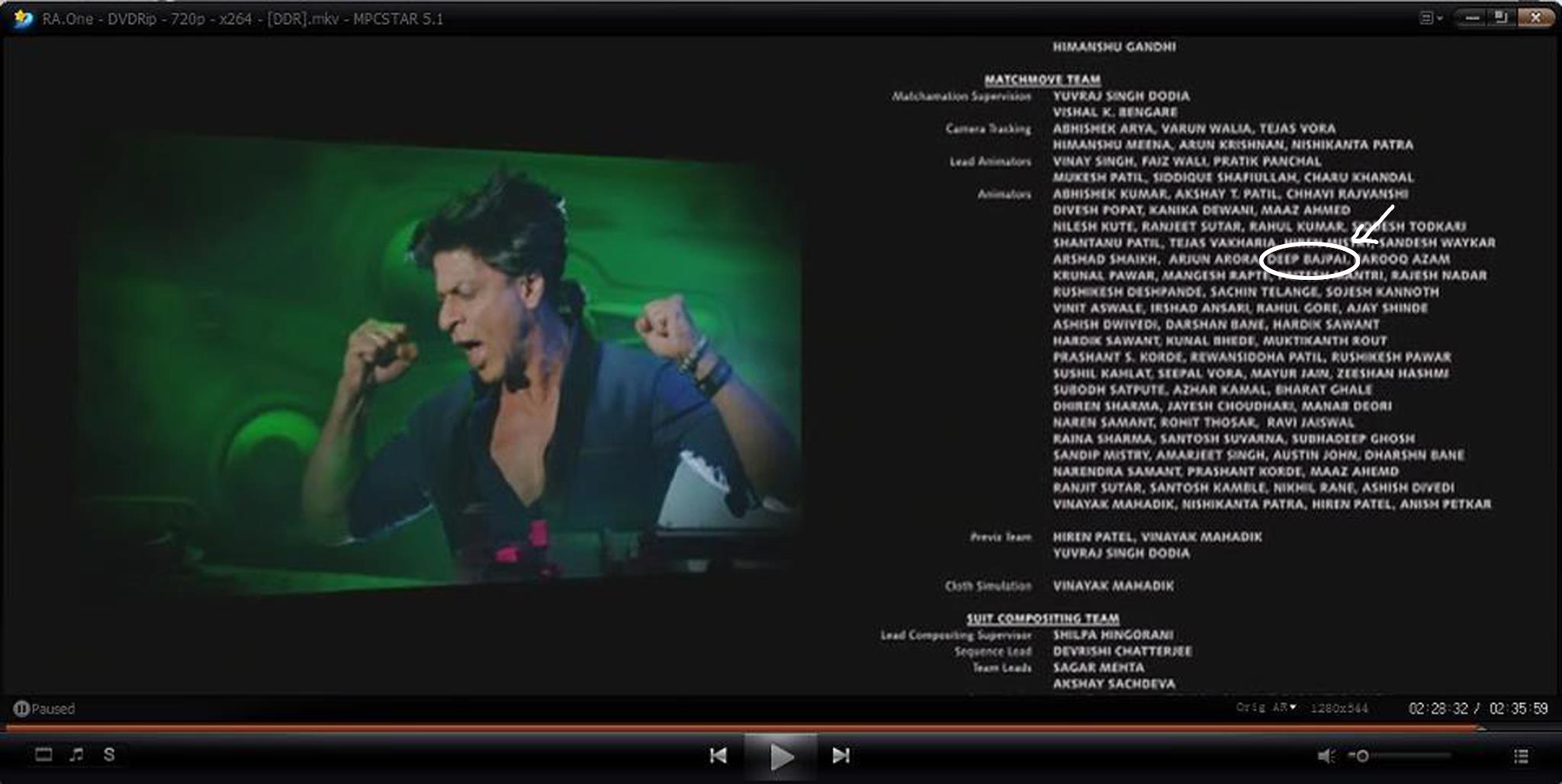Click the Lead Compositing Supervisor role label
Screen dimensions: 1562x784
tap(956, 635)
